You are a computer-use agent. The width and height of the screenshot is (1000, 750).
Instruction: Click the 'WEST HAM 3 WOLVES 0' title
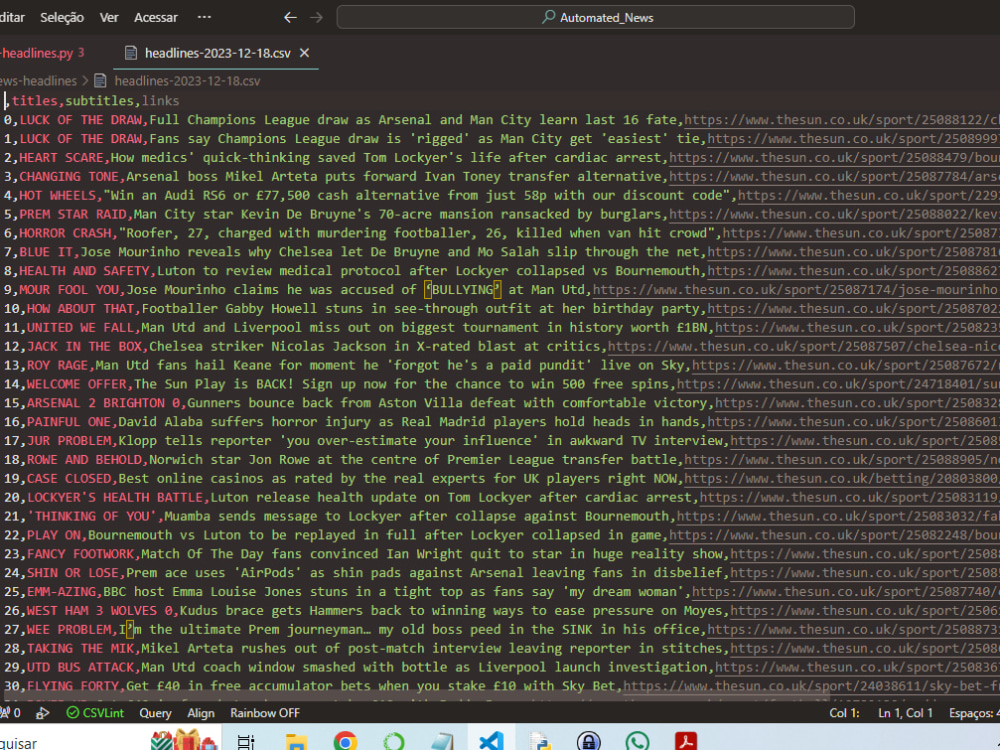(99, 611)
